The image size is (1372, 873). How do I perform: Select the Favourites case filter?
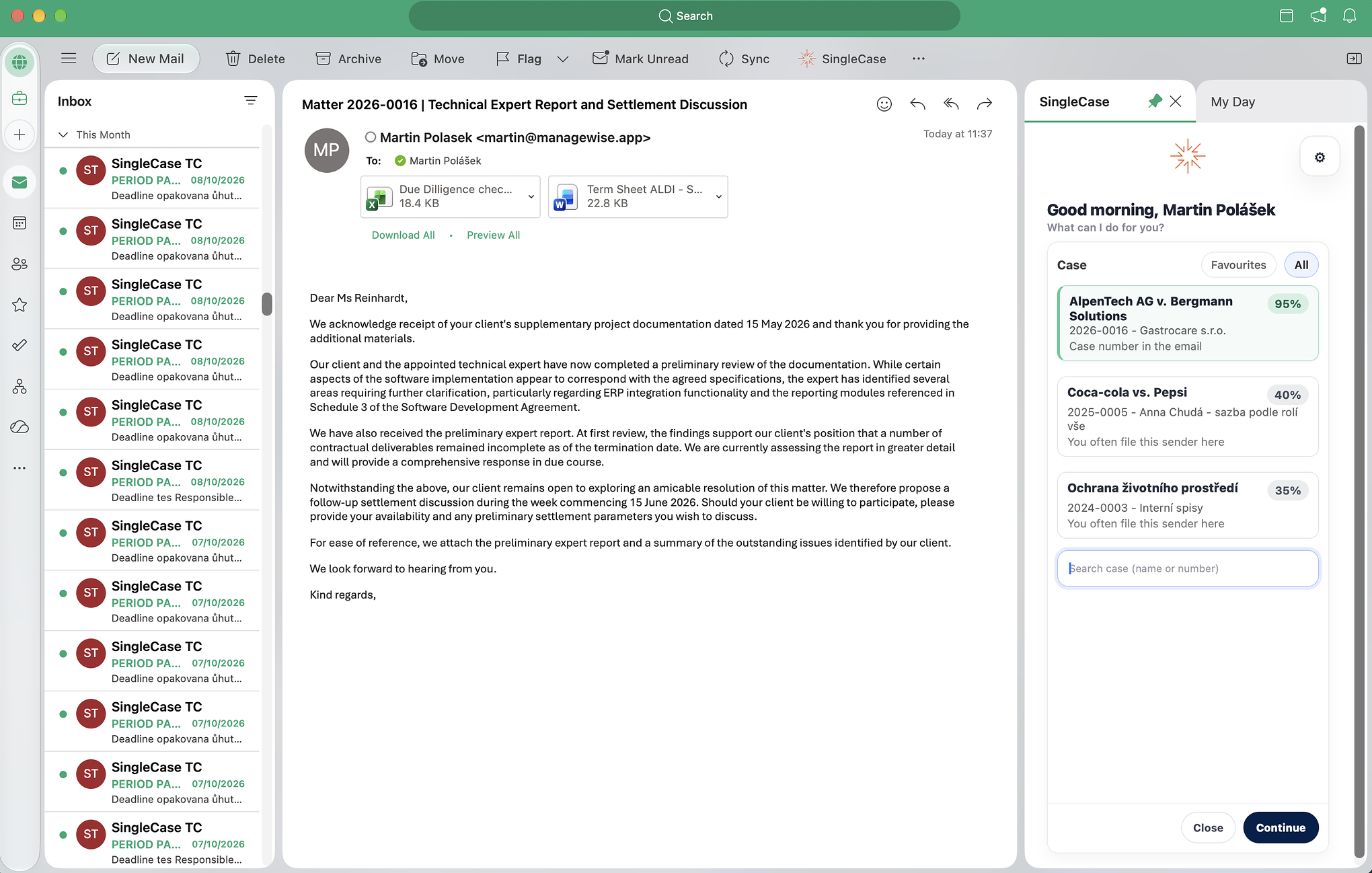1238,265
